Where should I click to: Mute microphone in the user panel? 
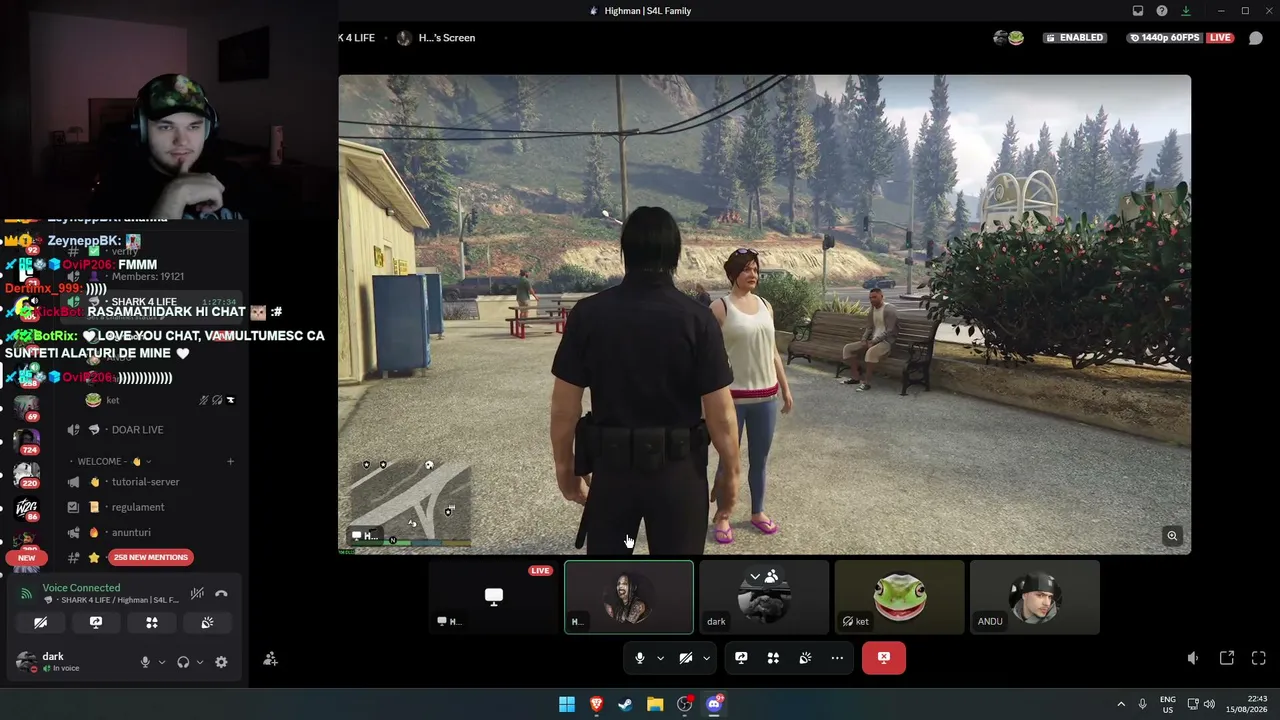tap(145, 662)
